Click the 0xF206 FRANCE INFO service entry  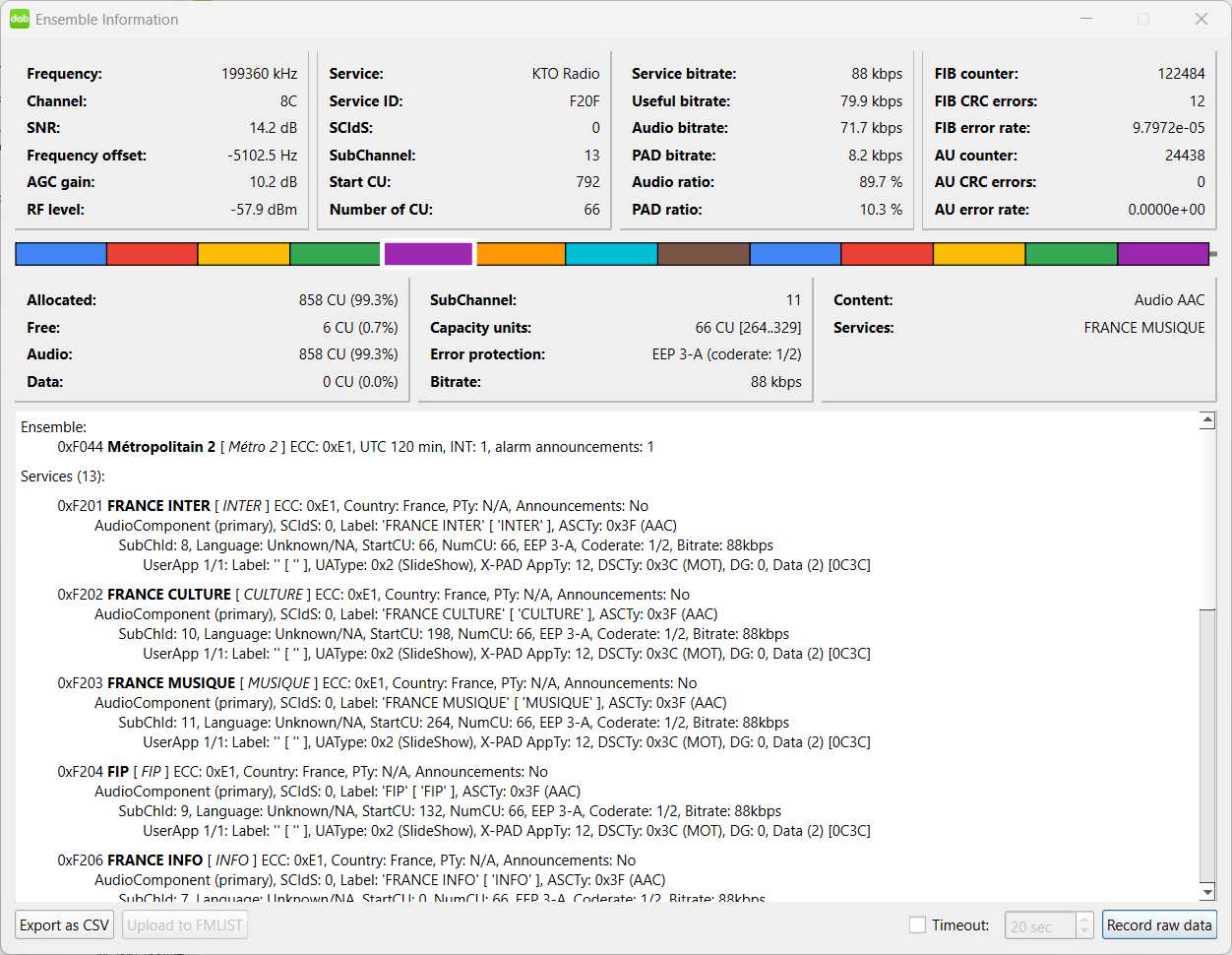(346, 860)
